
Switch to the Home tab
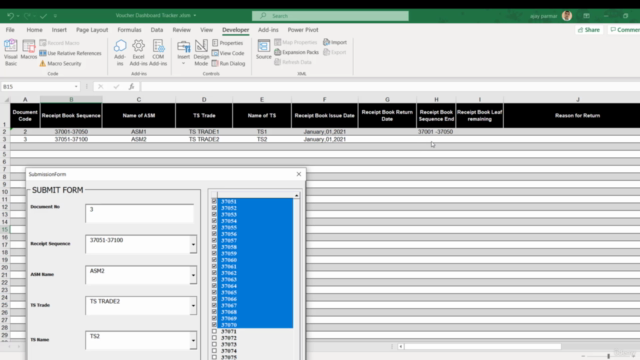pyautogui.click(x=34, y=30)
